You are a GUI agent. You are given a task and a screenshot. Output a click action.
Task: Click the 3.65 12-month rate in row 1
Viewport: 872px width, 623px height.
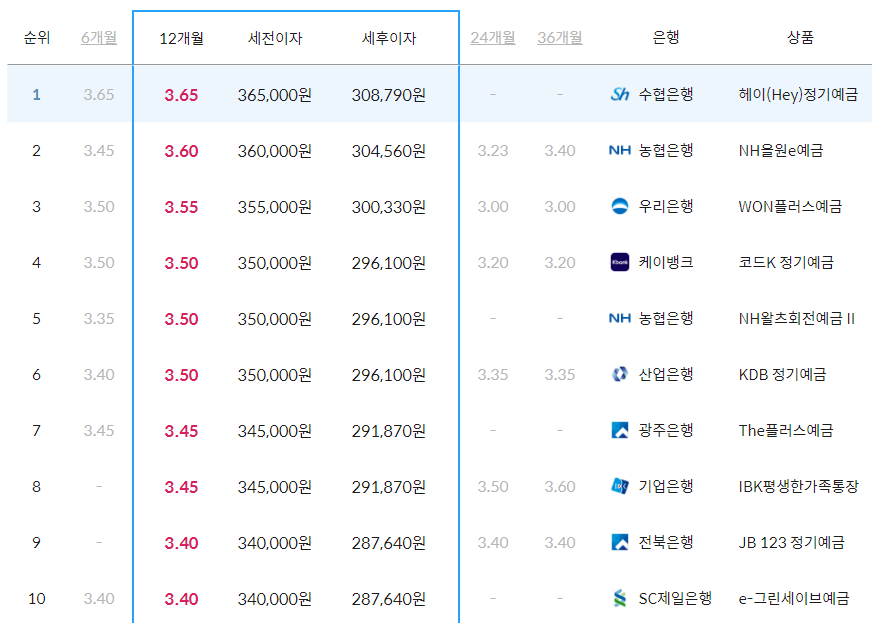(x=181, y=95)
